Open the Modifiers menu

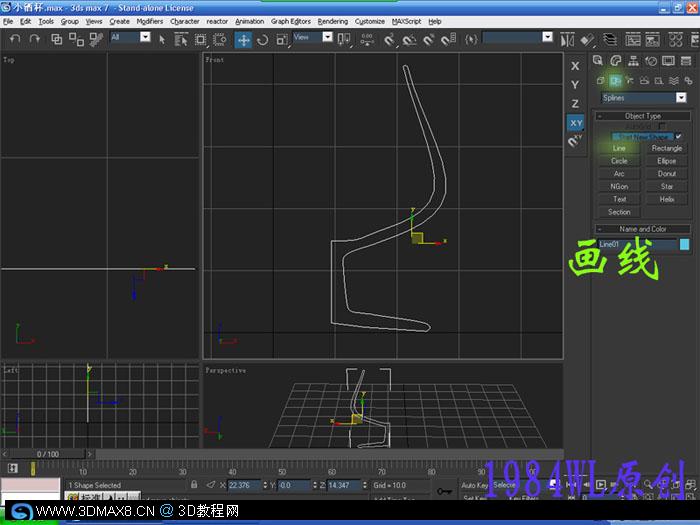tap(150, 21)
